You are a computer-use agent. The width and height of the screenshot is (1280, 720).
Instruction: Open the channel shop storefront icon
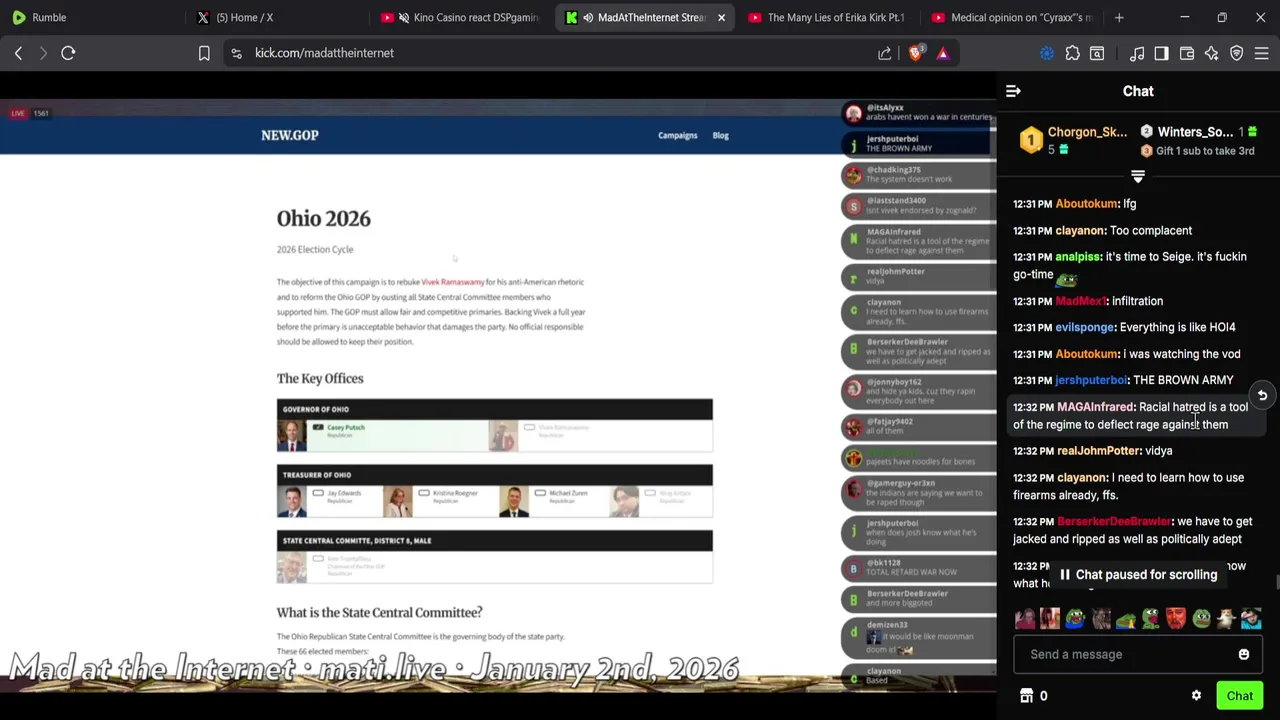coord(1026,696)
